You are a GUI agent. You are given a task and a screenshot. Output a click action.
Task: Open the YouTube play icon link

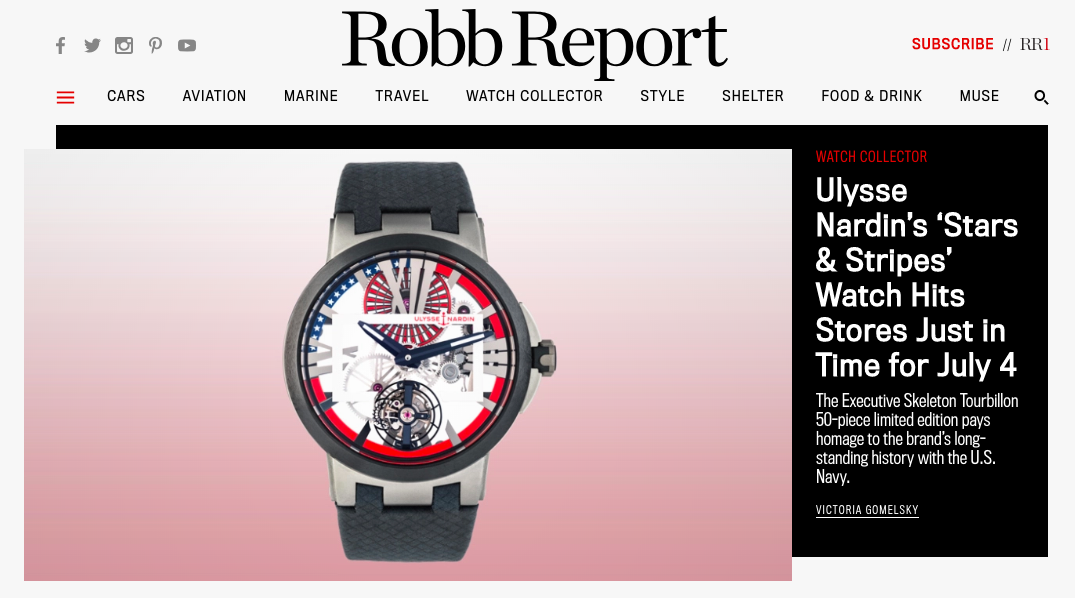[187, 46]
